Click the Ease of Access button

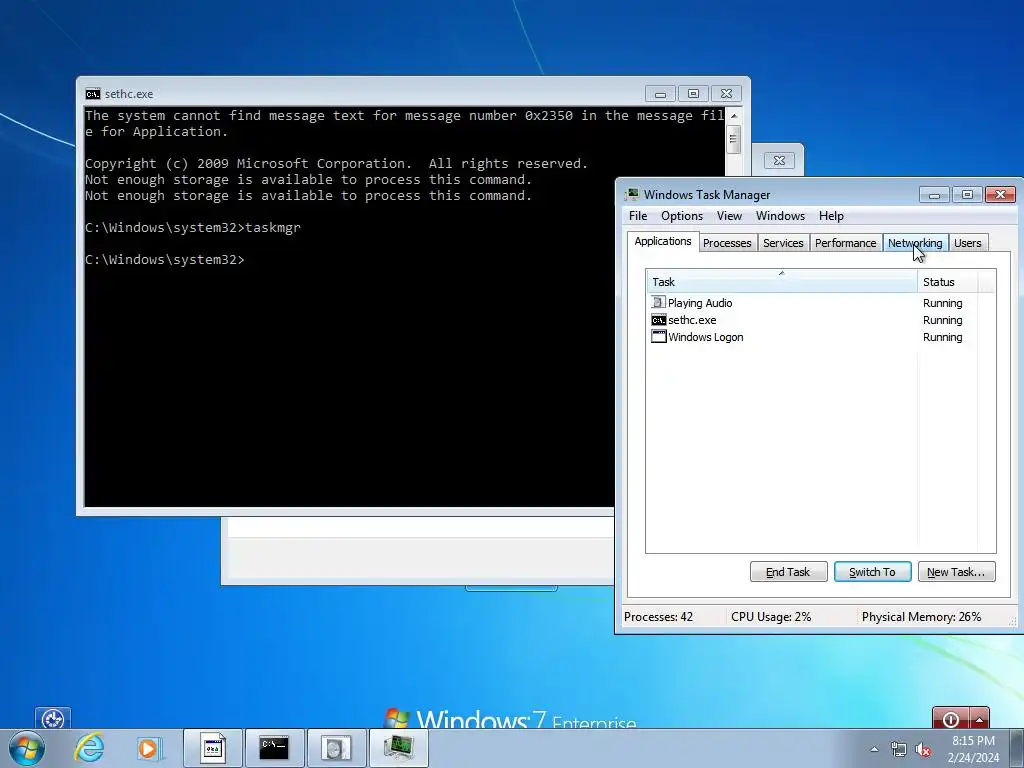pos(53,719)
